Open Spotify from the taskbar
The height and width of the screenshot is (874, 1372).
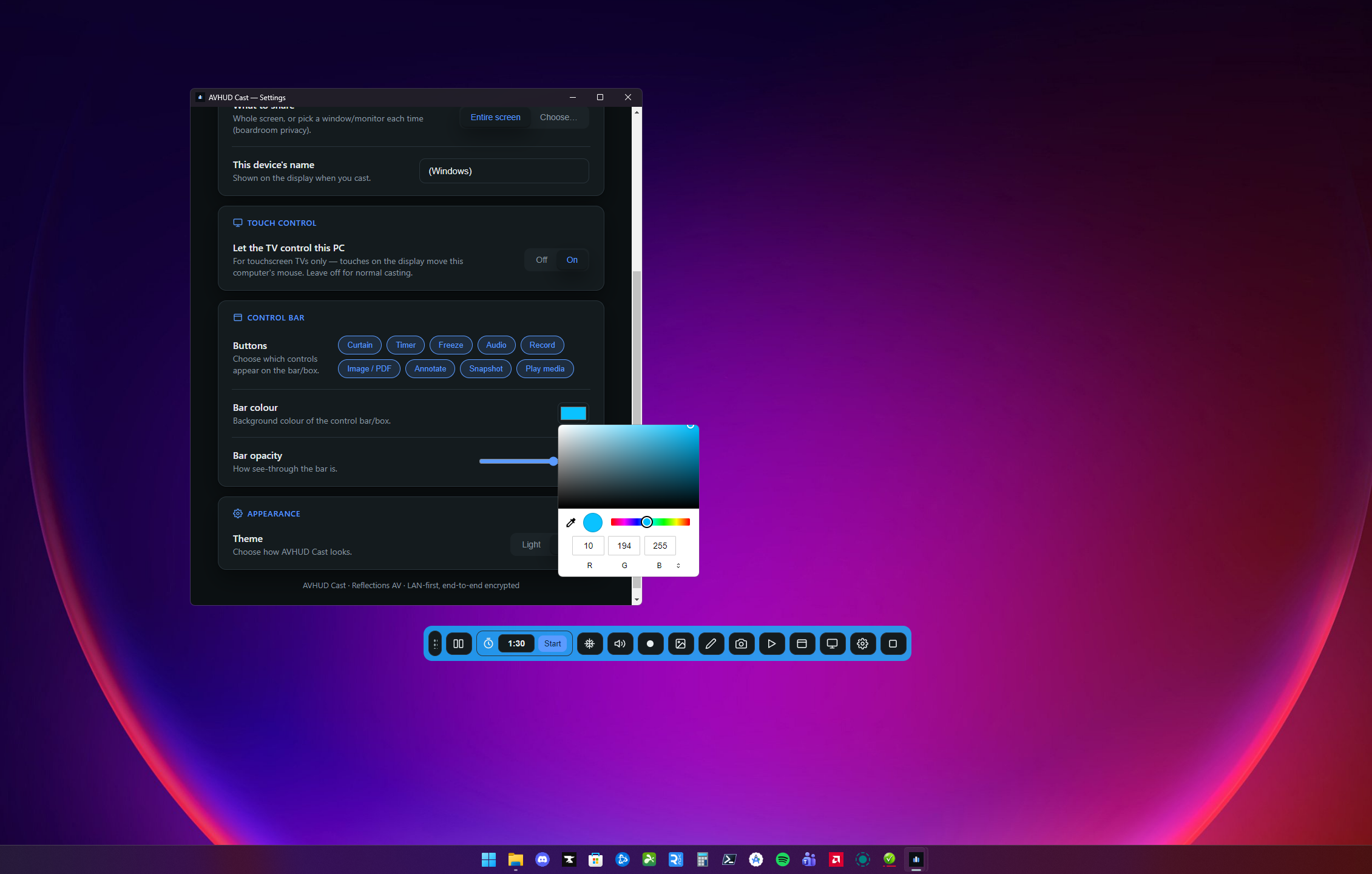point(782,859)
